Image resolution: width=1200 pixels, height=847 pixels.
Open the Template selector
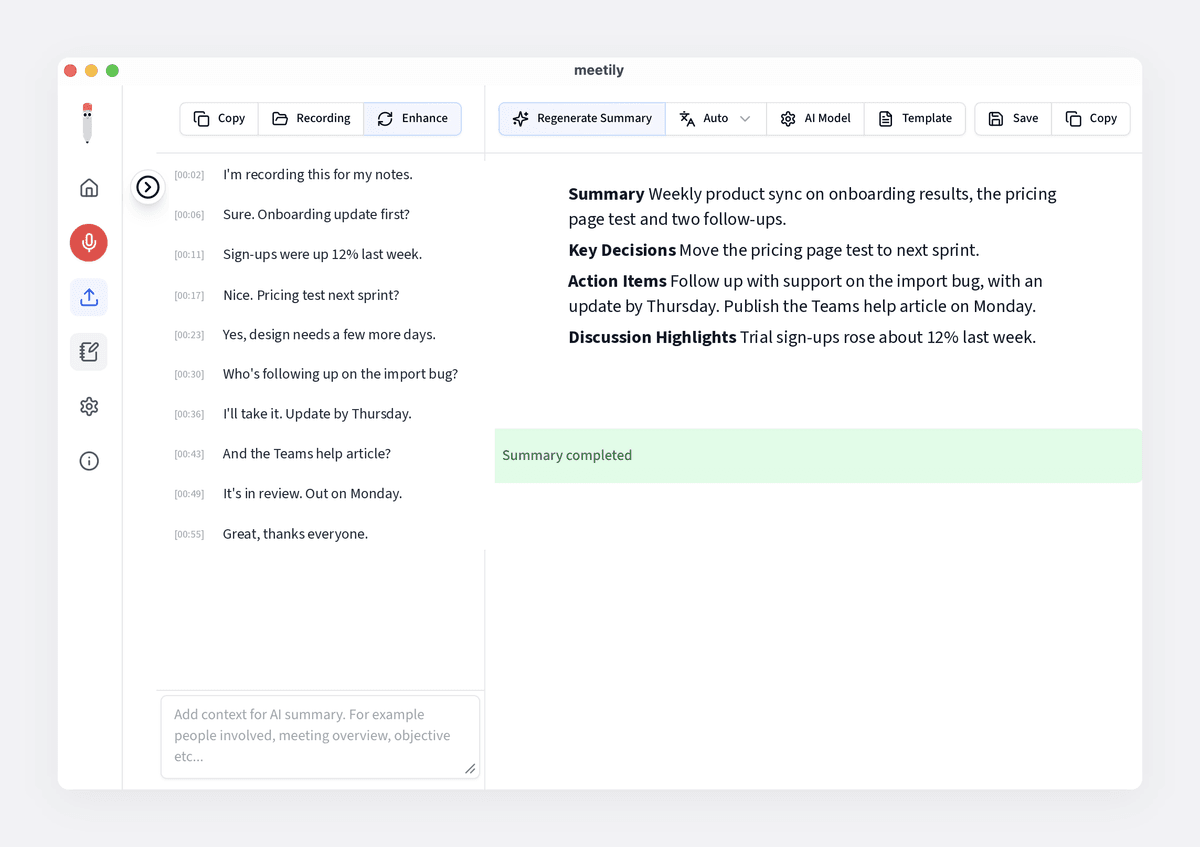[x=915, y=118]
